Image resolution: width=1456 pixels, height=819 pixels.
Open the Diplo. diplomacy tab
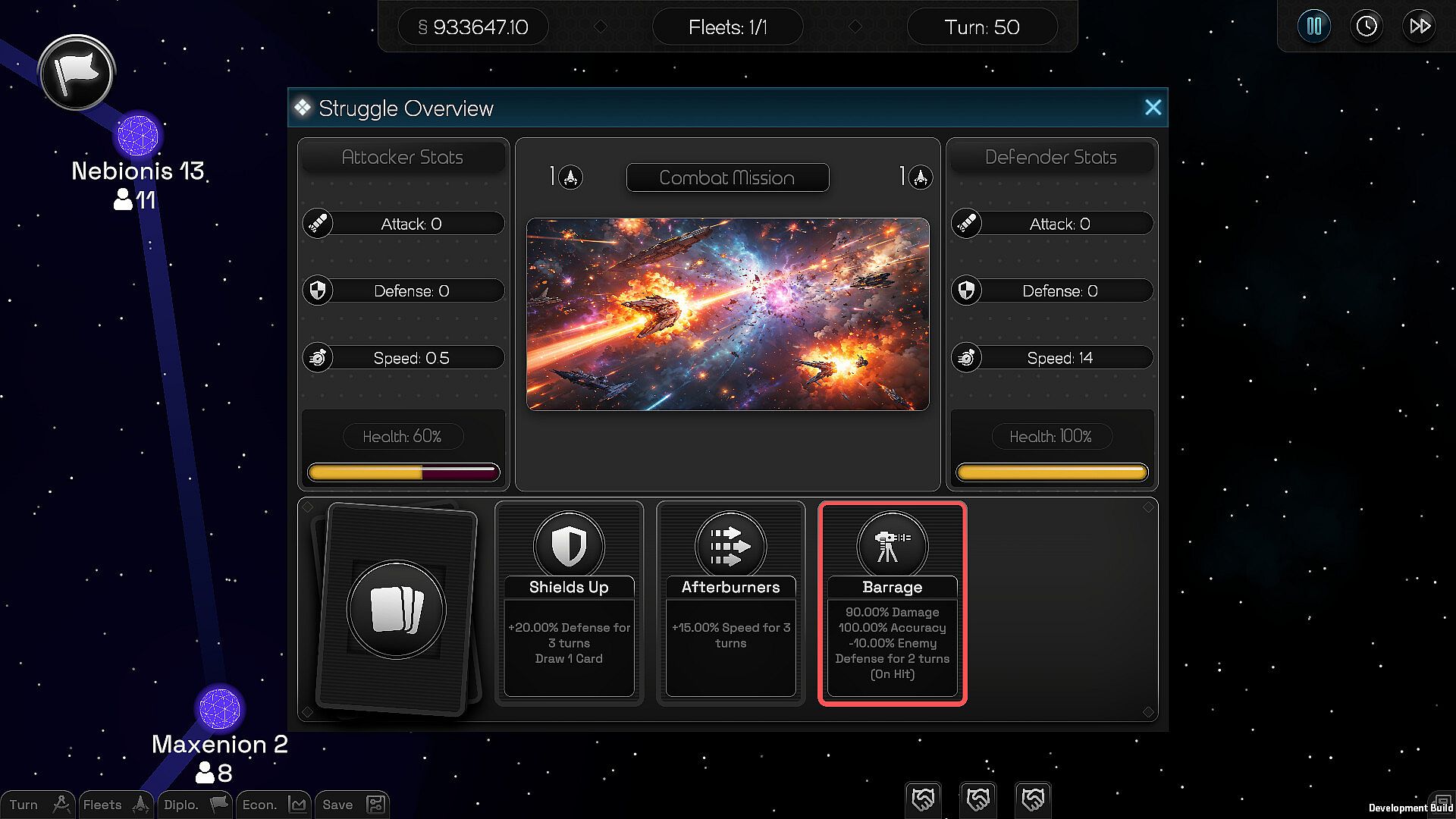click(x=195, y=805)
